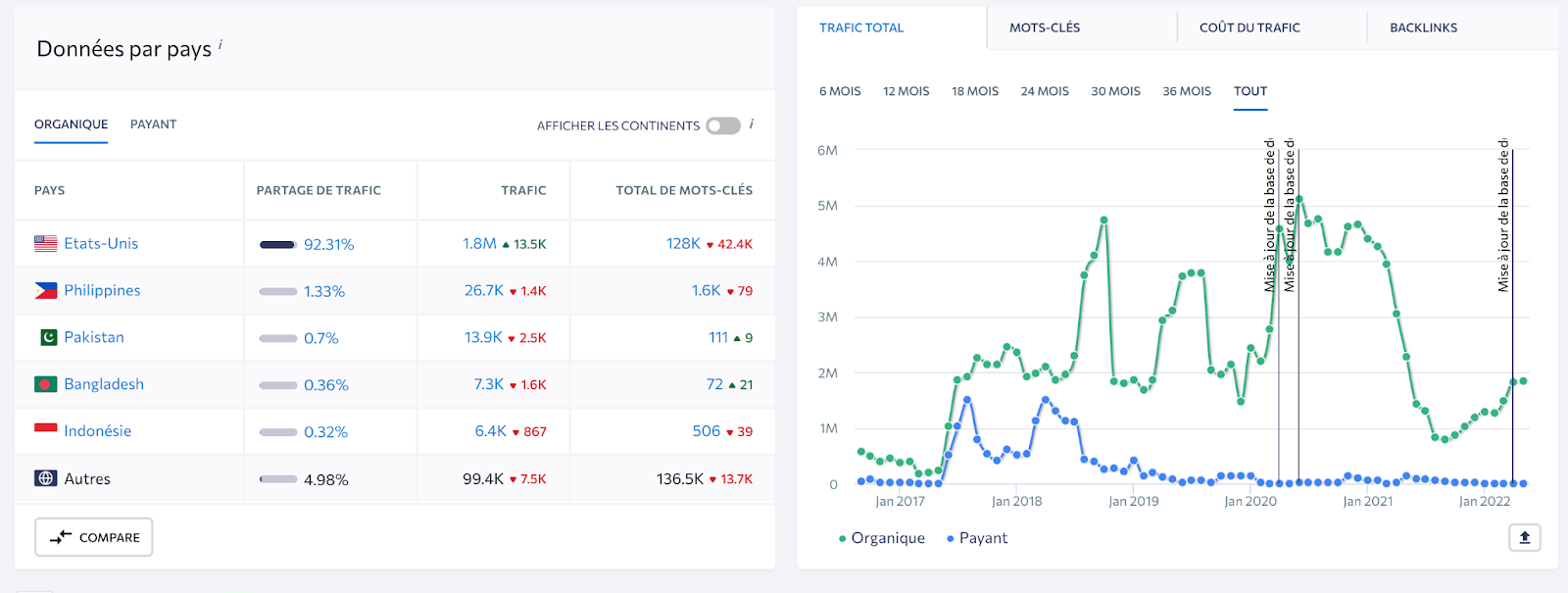Click the Philippines 1.33% traffic share bar
This screenshot has width=1568, height=593.
pos(278,291)
